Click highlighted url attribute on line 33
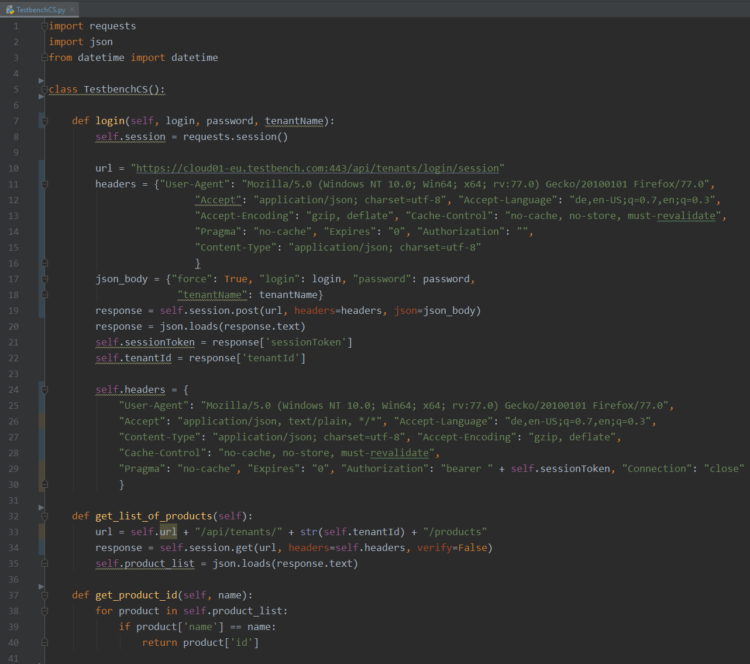 pyautogui.click(x=168, y=532)
